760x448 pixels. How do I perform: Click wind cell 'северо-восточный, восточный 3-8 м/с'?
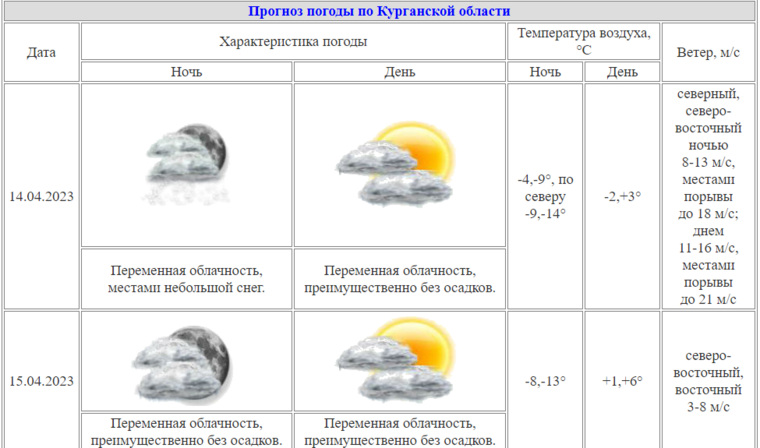point(708,381)
